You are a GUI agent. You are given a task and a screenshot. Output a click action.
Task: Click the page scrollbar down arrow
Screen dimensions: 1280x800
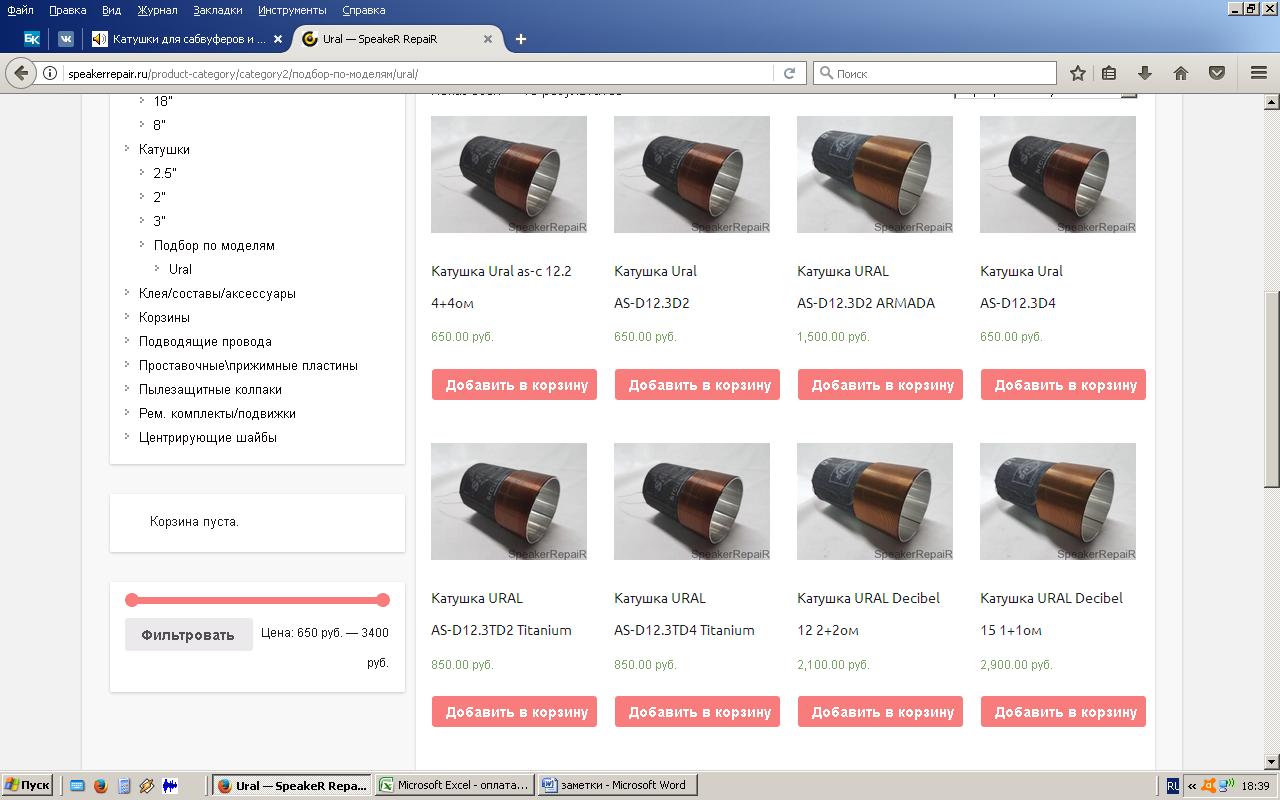pyautogui.click(x=1272, y=762)
